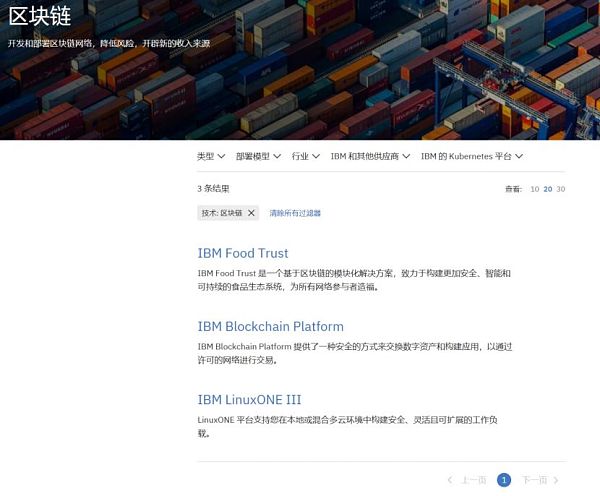The height and width of the screenshot is (496, 600).
Task: Open the IBM LinuxONE III result
Action: [x=249, y=400]
